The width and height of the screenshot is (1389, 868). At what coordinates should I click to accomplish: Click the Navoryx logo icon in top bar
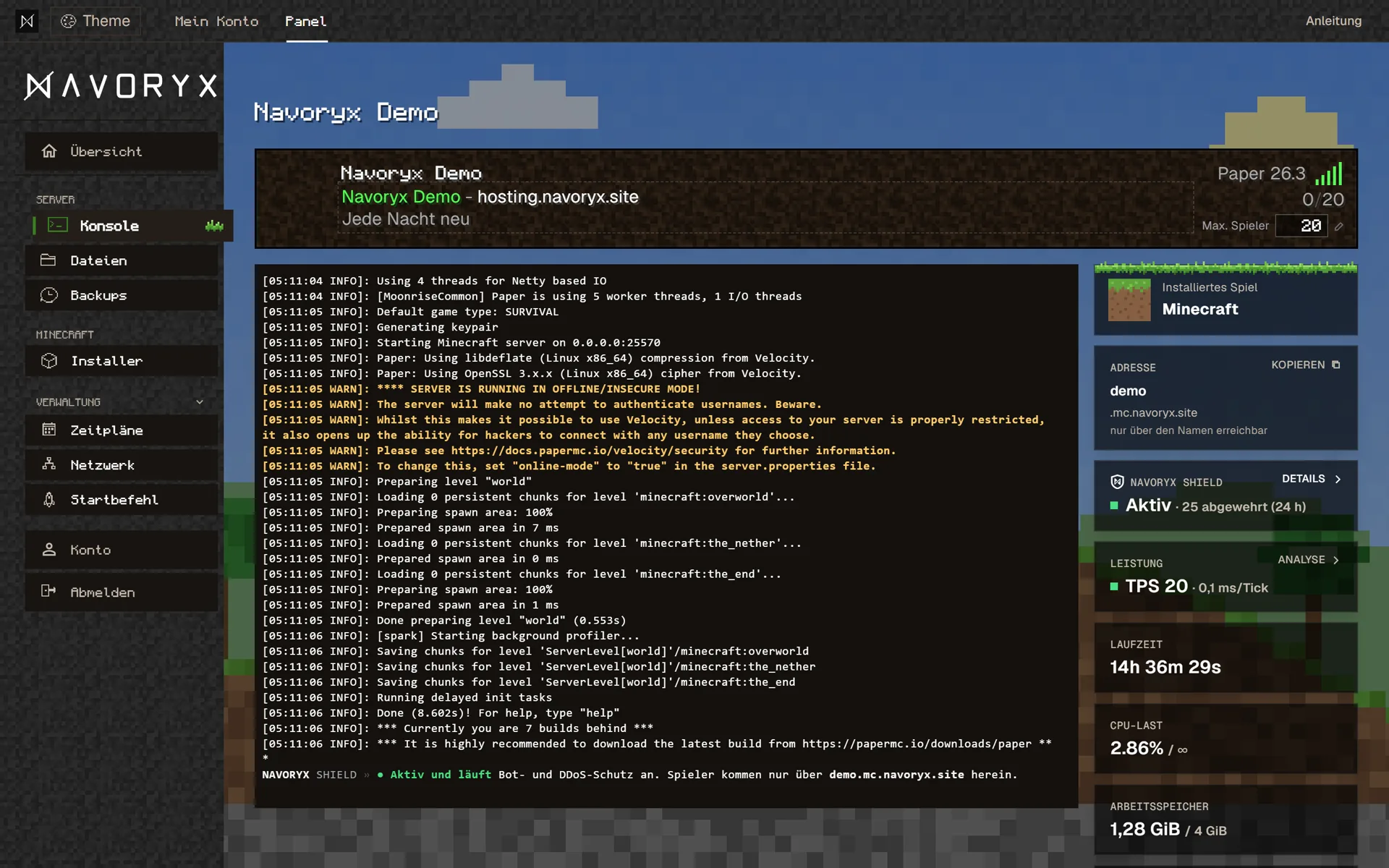[27, 21]
